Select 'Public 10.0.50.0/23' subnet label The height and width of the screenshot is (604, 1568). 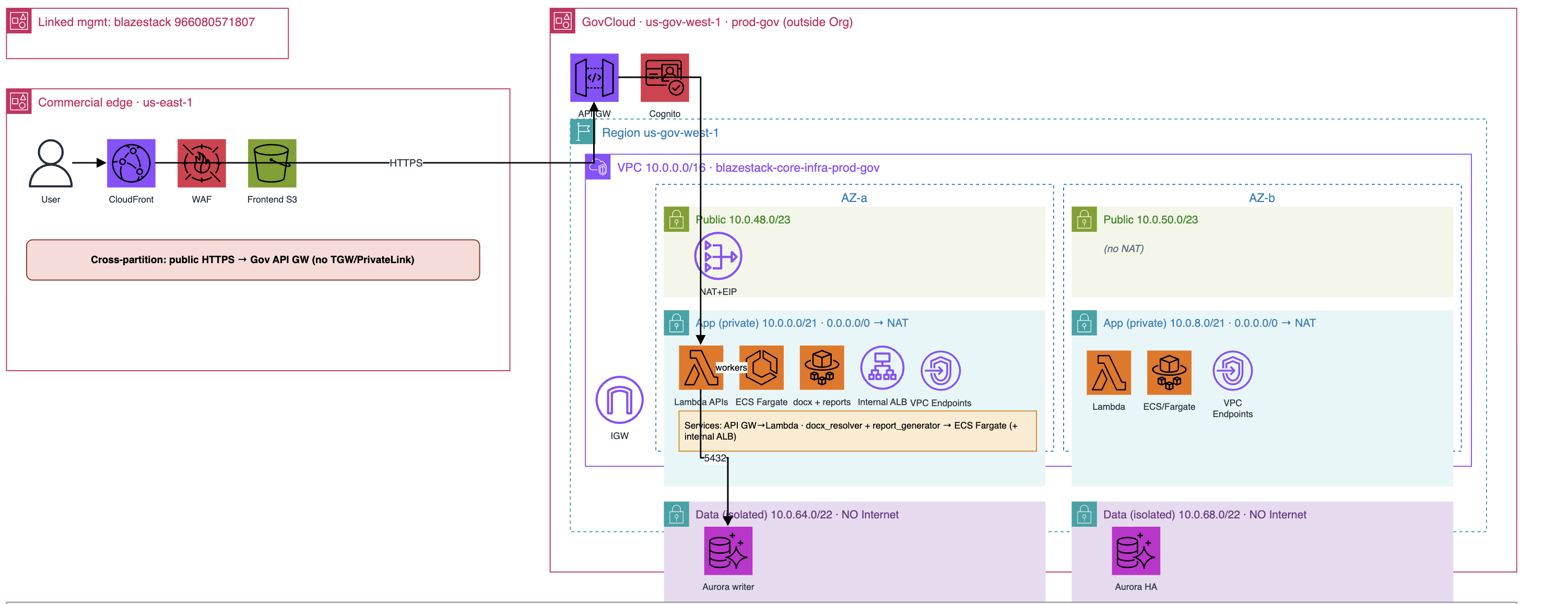1150,220
